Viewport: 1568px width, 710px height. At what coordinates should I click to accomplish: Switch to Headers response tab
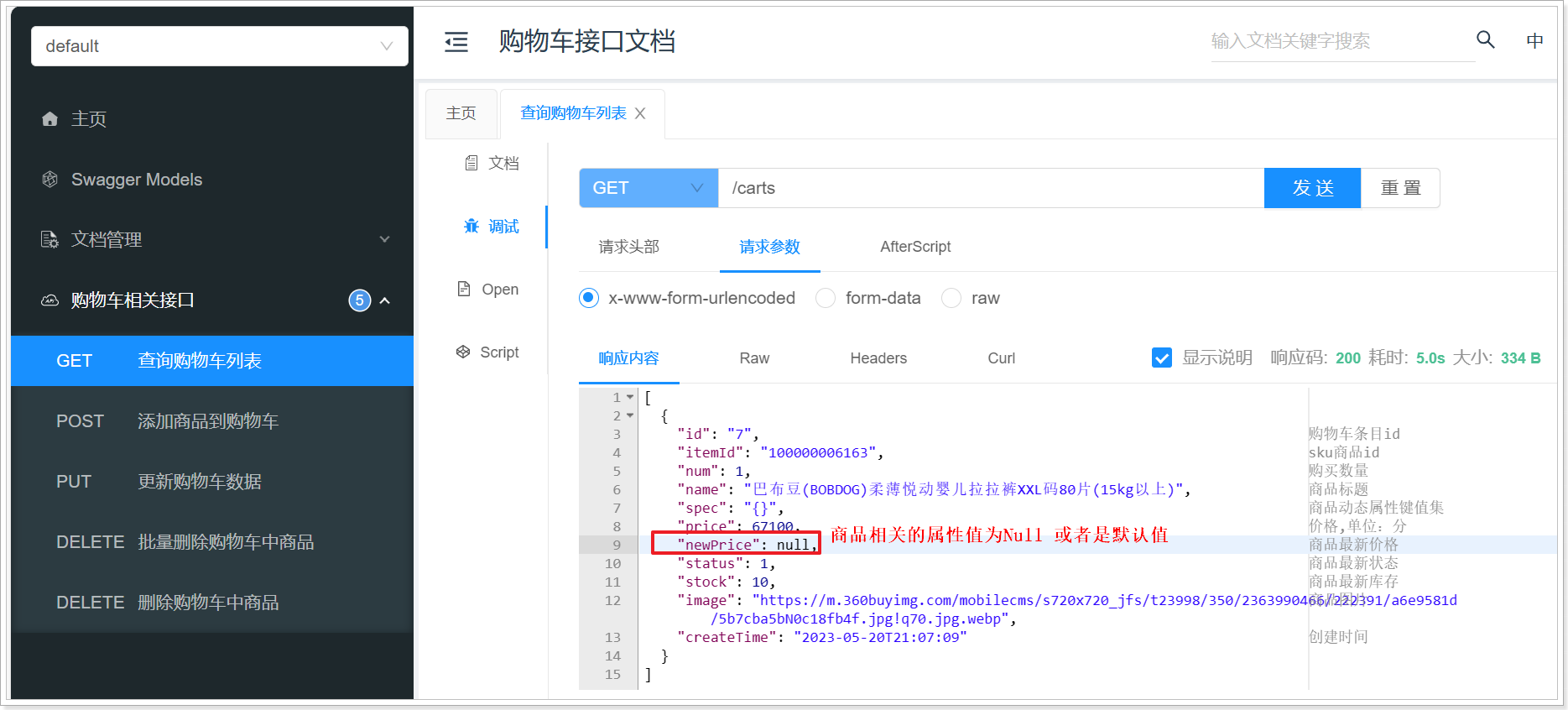[878, 358]
